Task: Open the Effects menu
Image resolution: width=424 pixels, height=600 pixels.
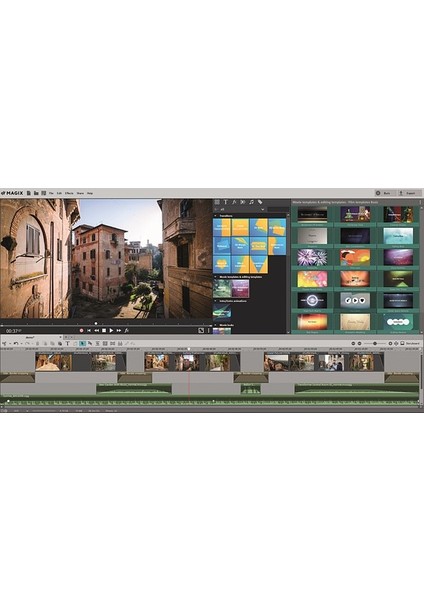Action: (69, 193)
